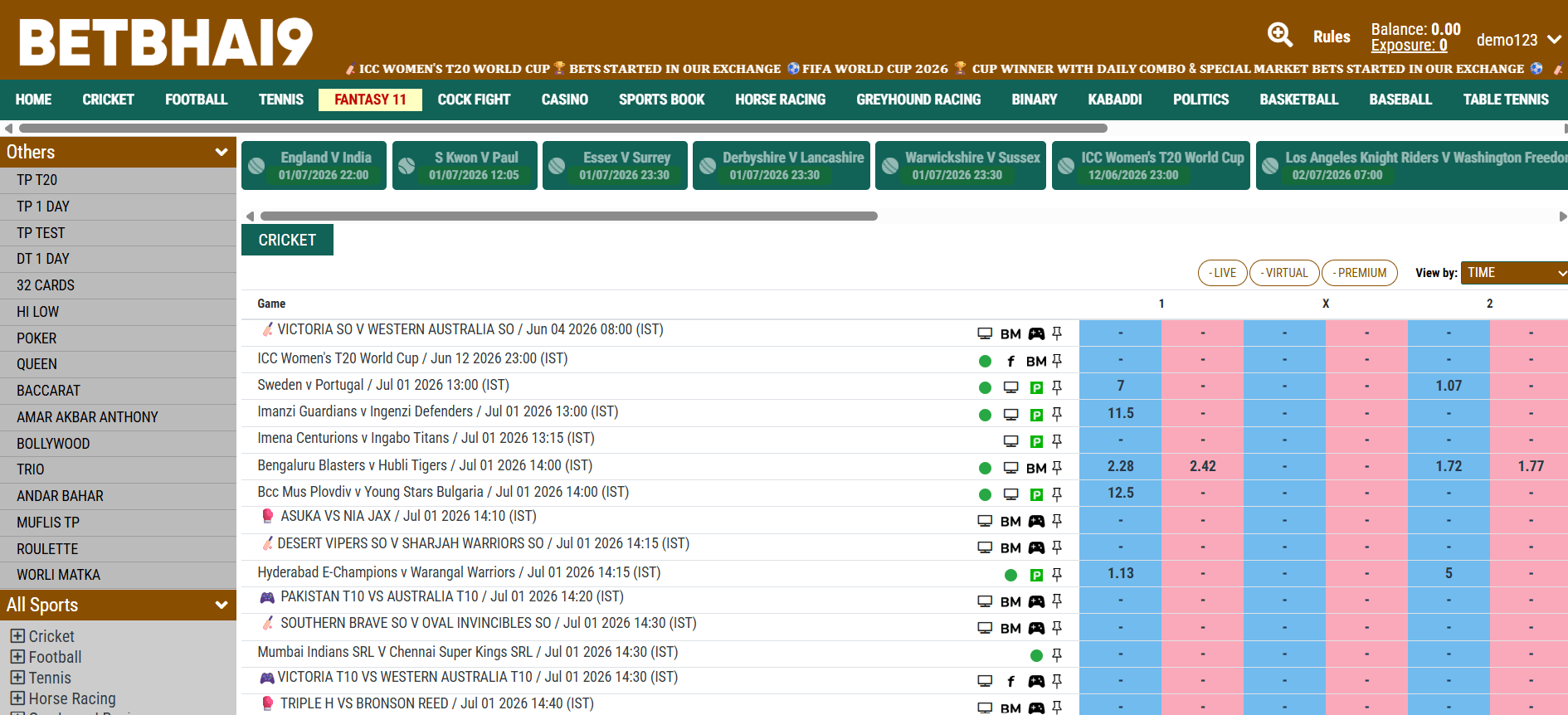
Task: Open Bengaluru Blasters v Hubli Tigers match
Action: 425,465
